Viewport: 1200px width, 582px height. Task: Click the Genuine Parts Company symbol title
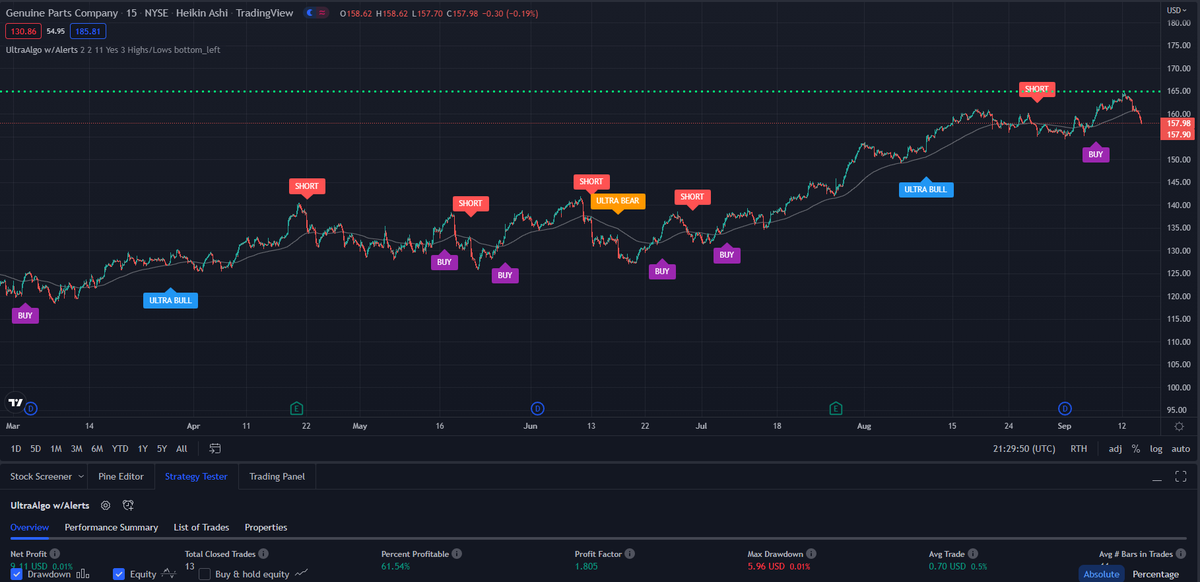click(x=62, y=13)
